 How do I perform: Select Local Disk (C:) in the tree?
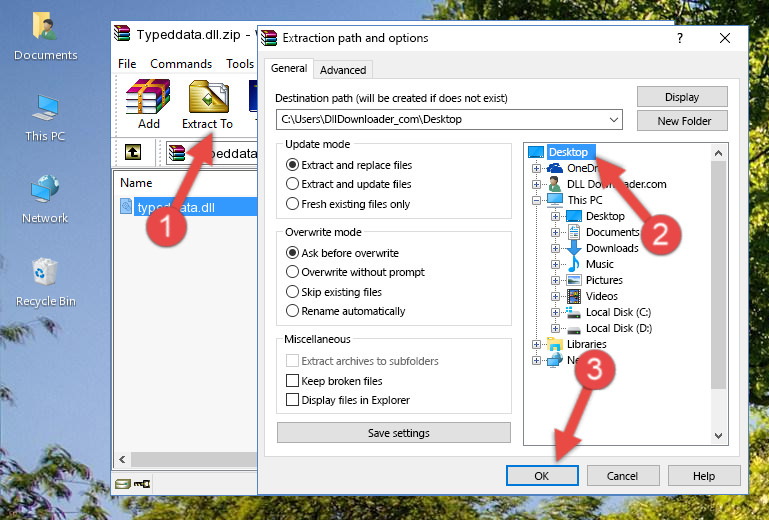point(618,312)
